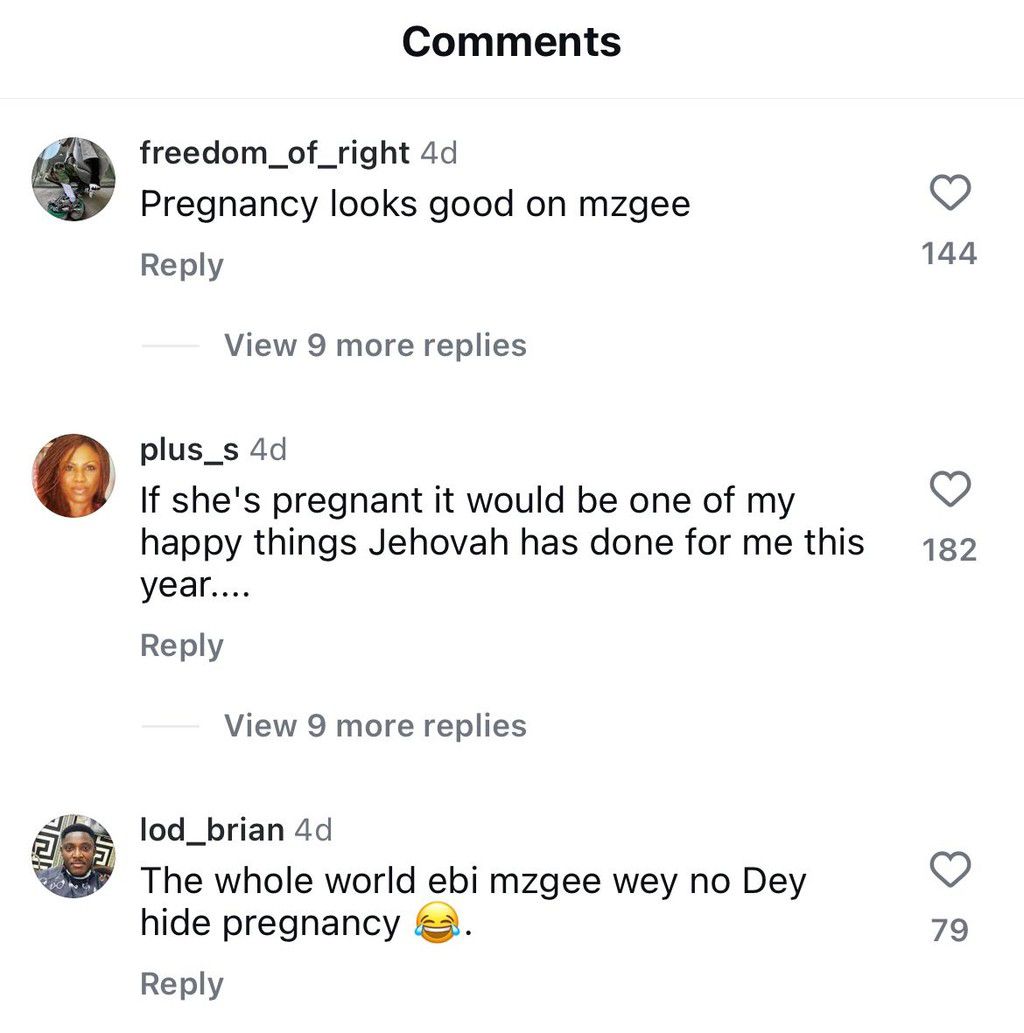Open lod_brian's profile picture
This screenshot has width=1024, height=1033.
coord(74,855)
